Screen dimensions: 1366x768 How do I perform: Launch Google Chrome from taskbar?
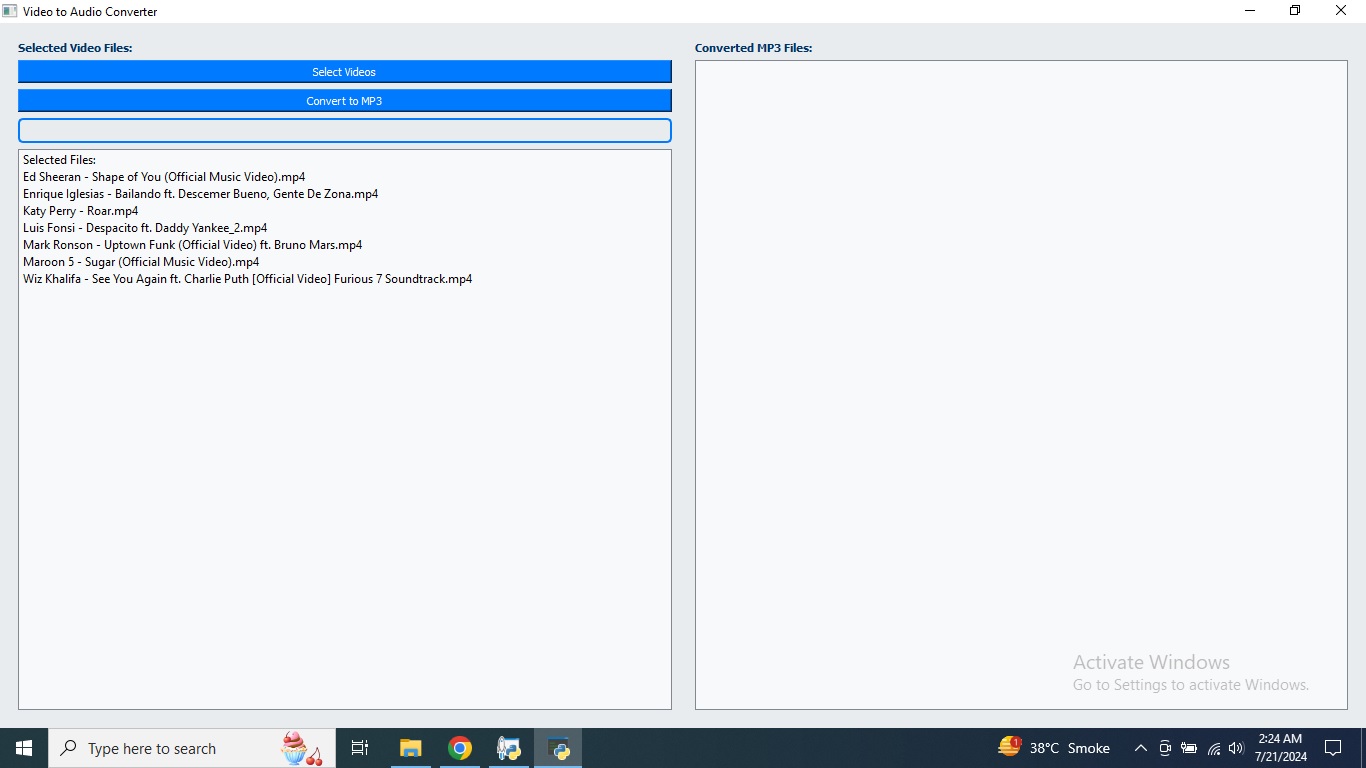pos(460,748)
